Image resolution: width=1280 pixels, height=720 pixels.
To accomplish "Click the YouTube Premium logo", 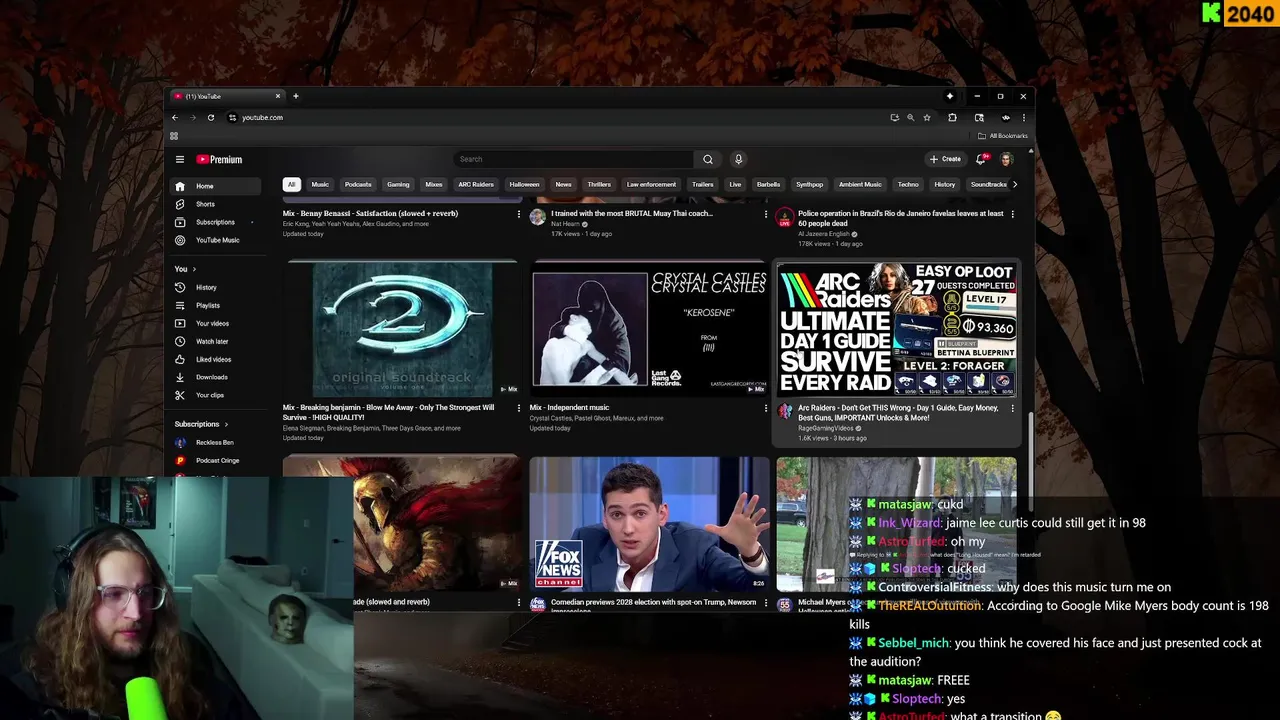I will pos(219,159).
